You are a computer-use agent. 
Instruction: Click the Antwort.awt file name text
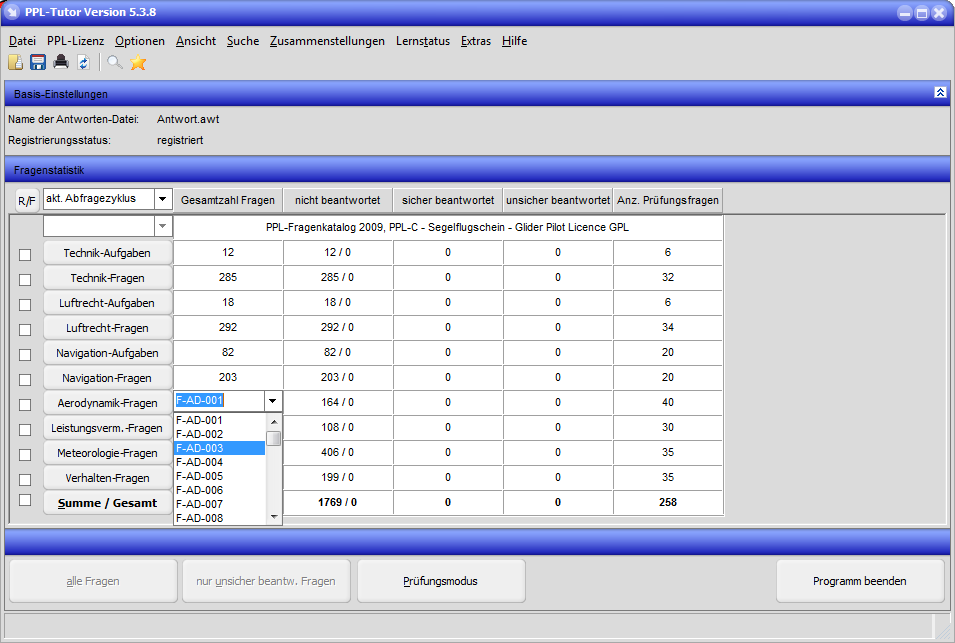pyautogui.click(x=188, y=119)
